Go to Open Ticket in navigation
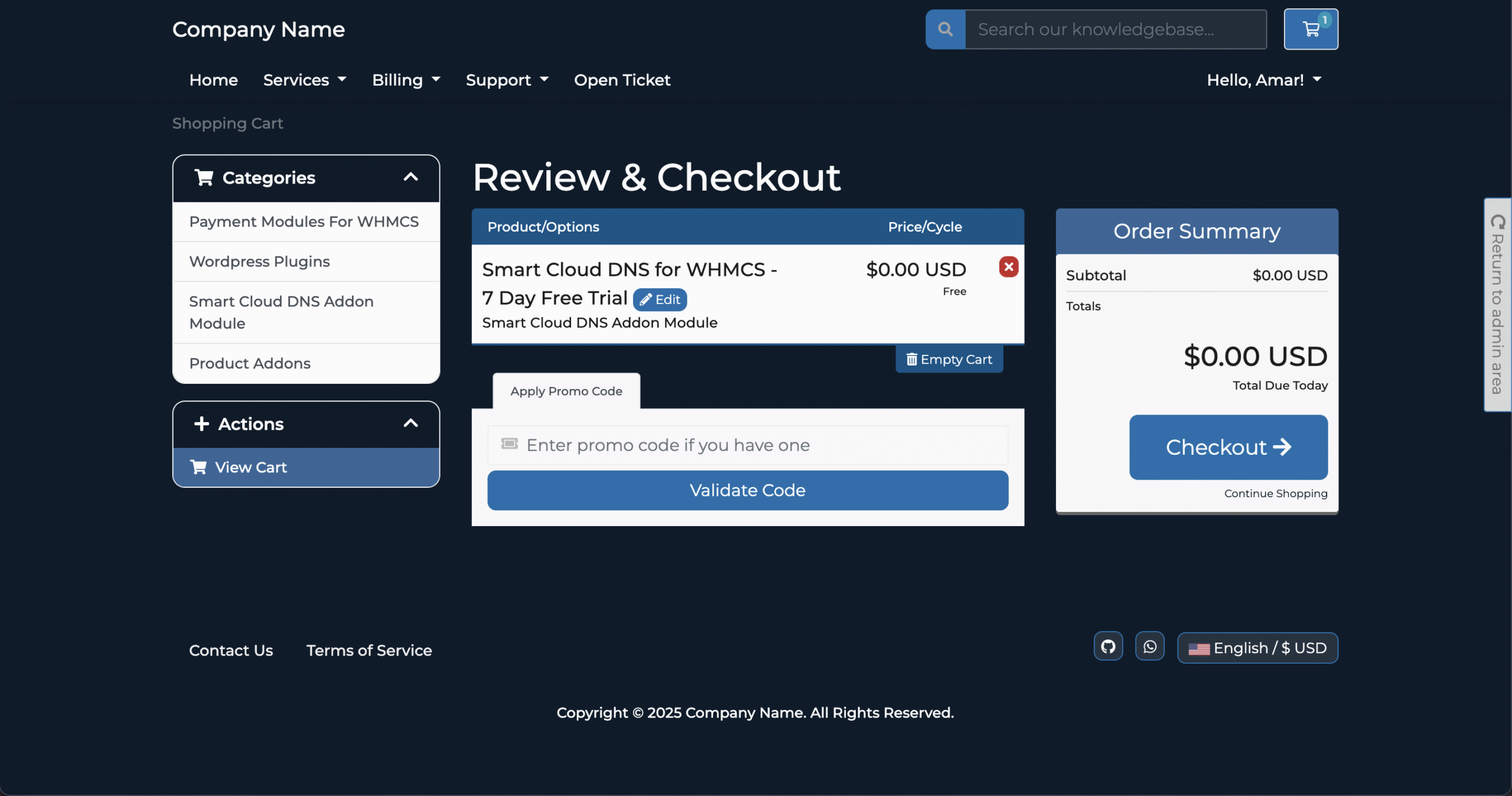The height and width of the screenshot is (796, 1512). pyautogui.click(x=622, y=80)
